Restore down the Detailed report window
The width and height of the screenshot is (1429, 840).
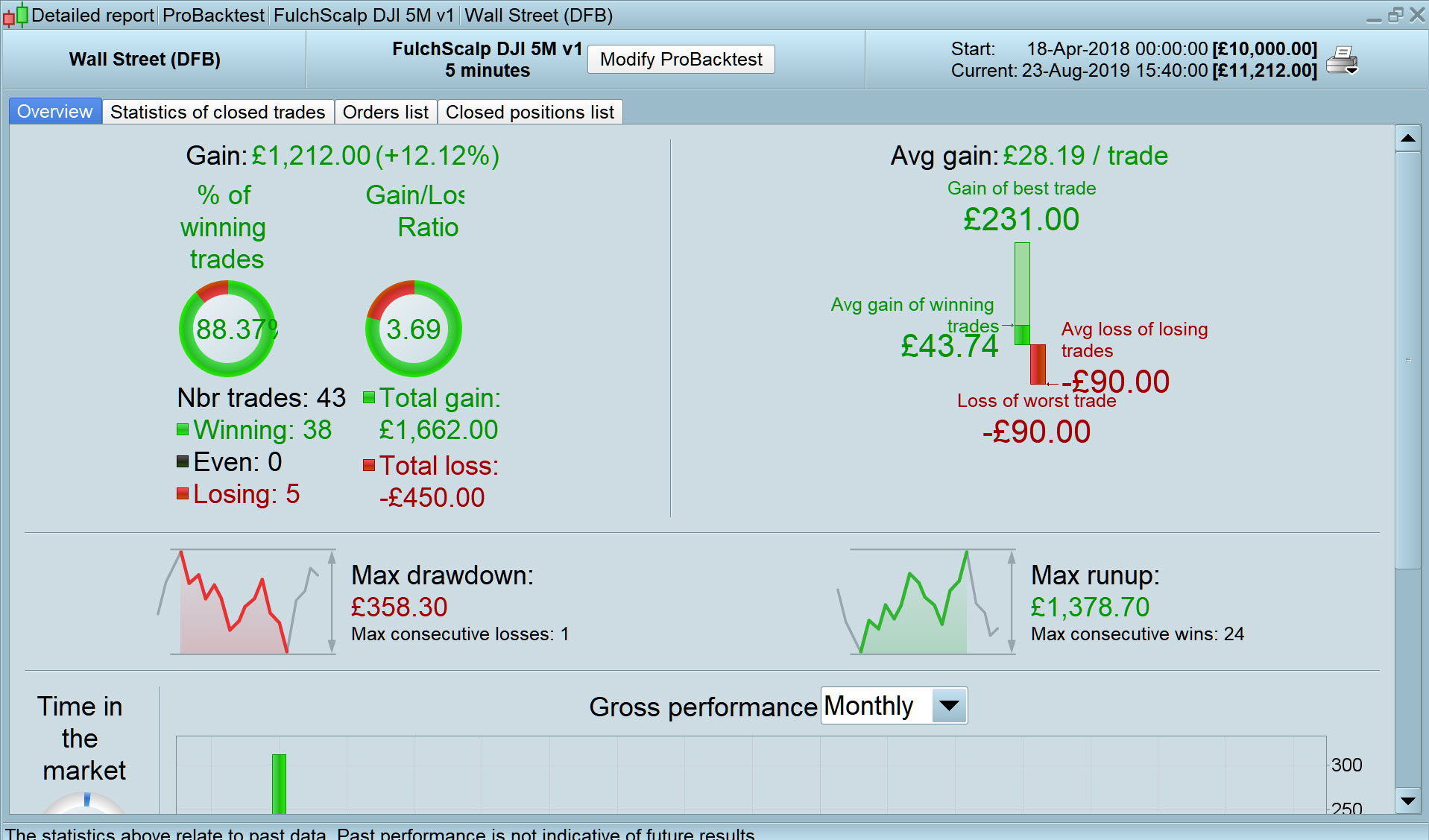coord(1395,14)
